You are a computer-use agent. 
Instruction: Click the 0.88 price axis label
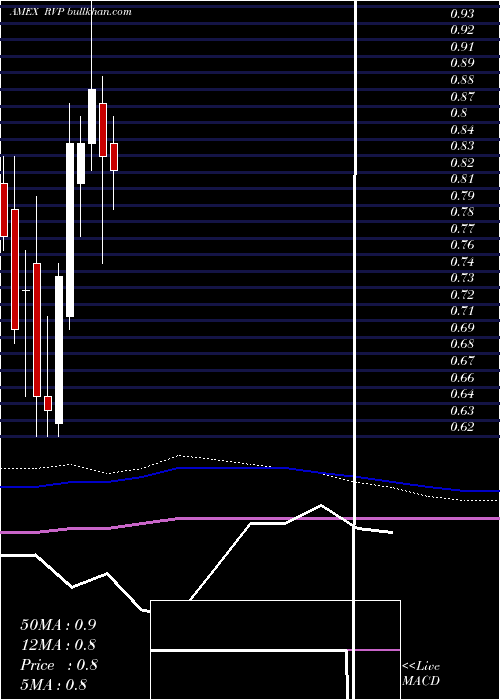[462, 80]
